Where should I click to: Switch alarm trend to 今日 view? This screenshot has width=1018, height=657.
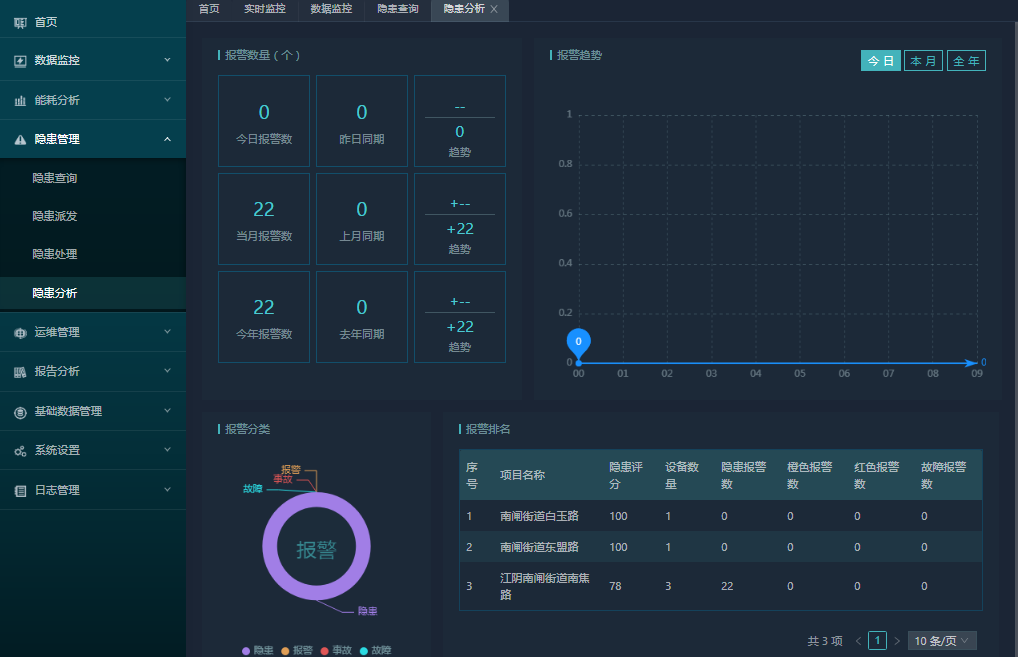pyautogui.click(x=880, y=61)
